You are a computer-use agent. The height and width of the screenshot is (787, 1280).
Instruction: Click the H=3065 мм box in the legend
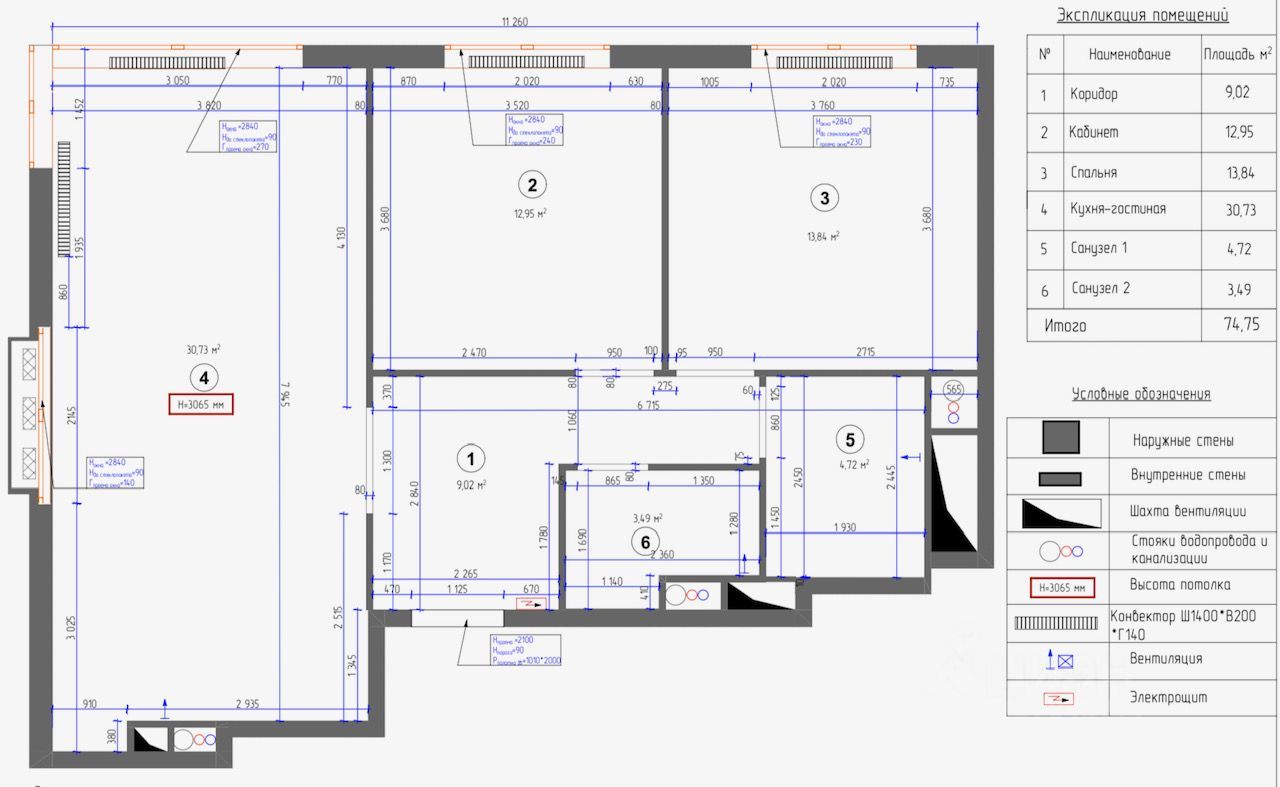pyautogui.click(x=1062, y=587)
